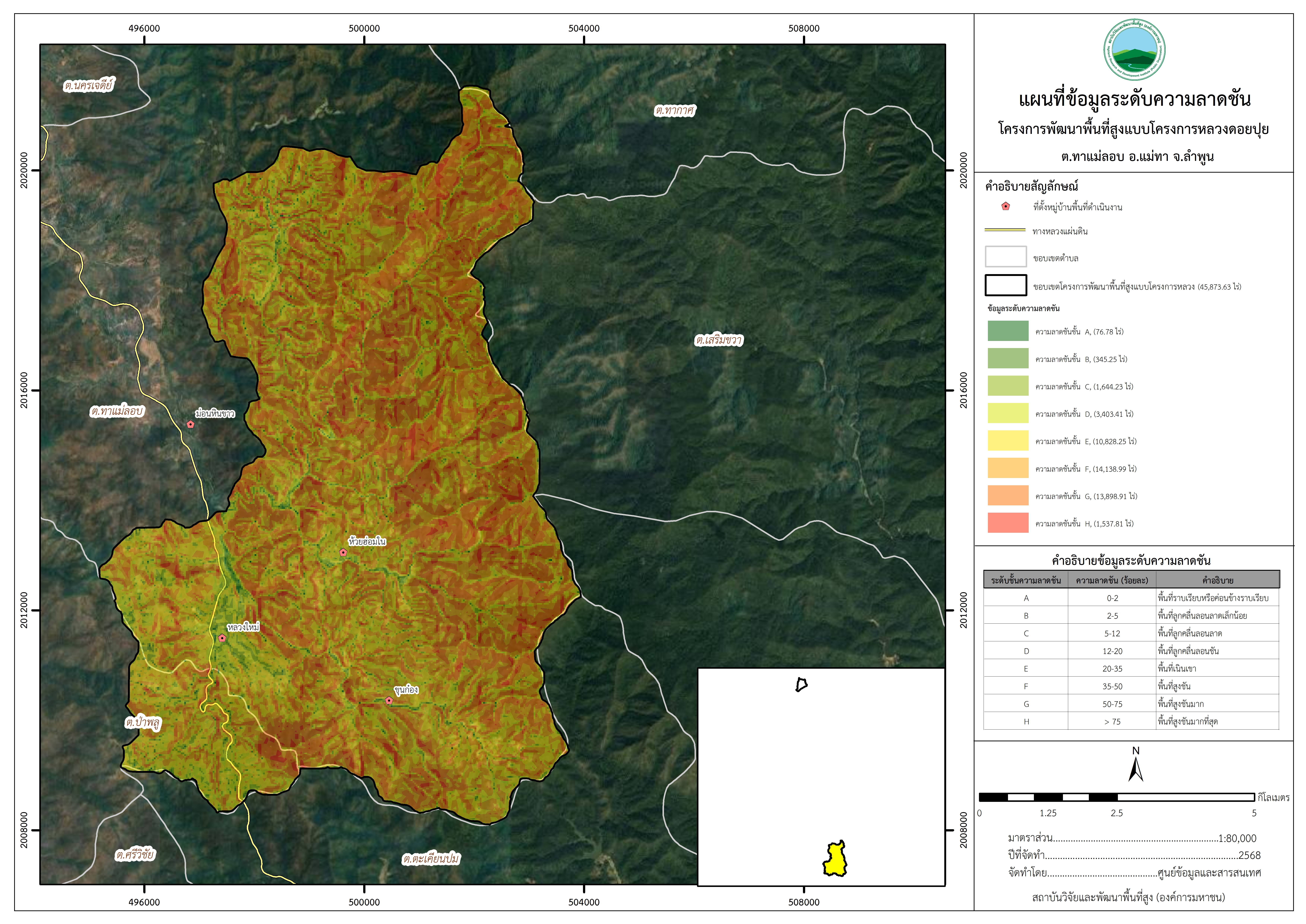The width and height of the screenshot is (1306, 924).
Task: Select the slope class B color swatch
Action: (1008, 358)
